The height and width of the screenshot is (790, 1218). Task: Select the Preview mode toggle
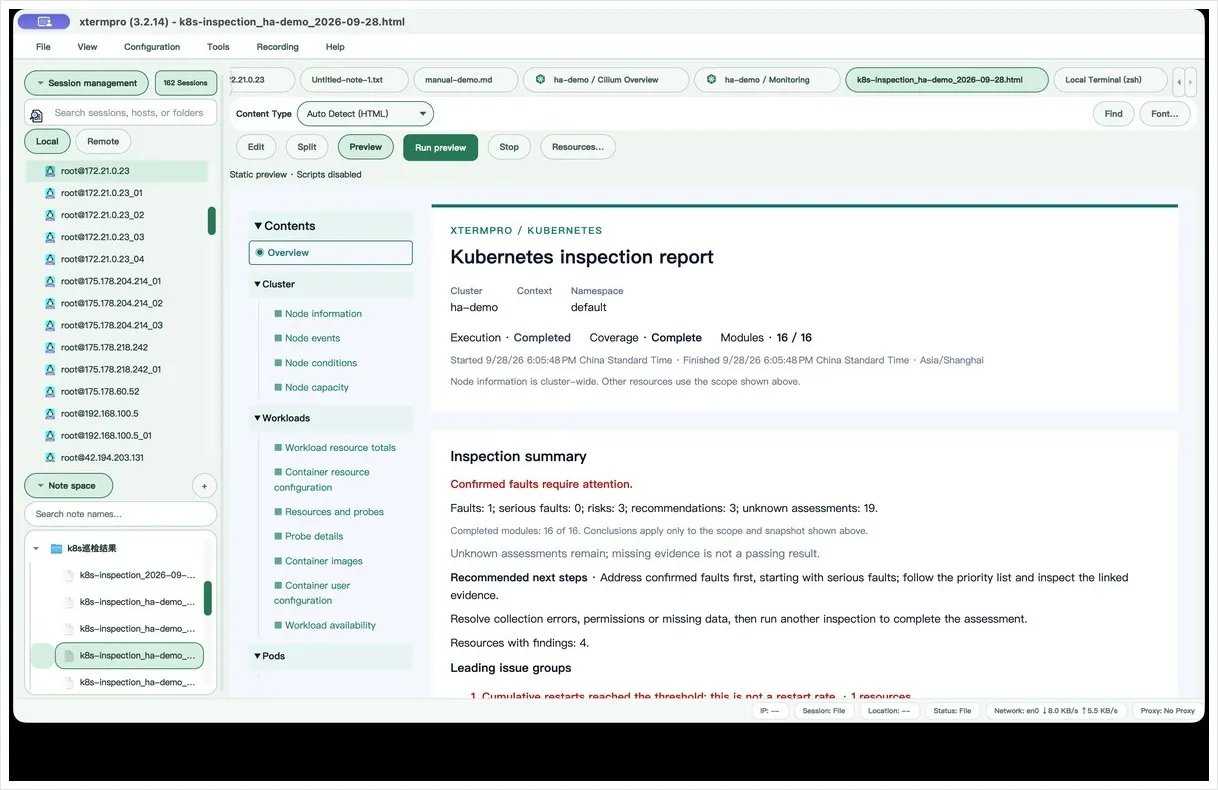click(366, 147)
